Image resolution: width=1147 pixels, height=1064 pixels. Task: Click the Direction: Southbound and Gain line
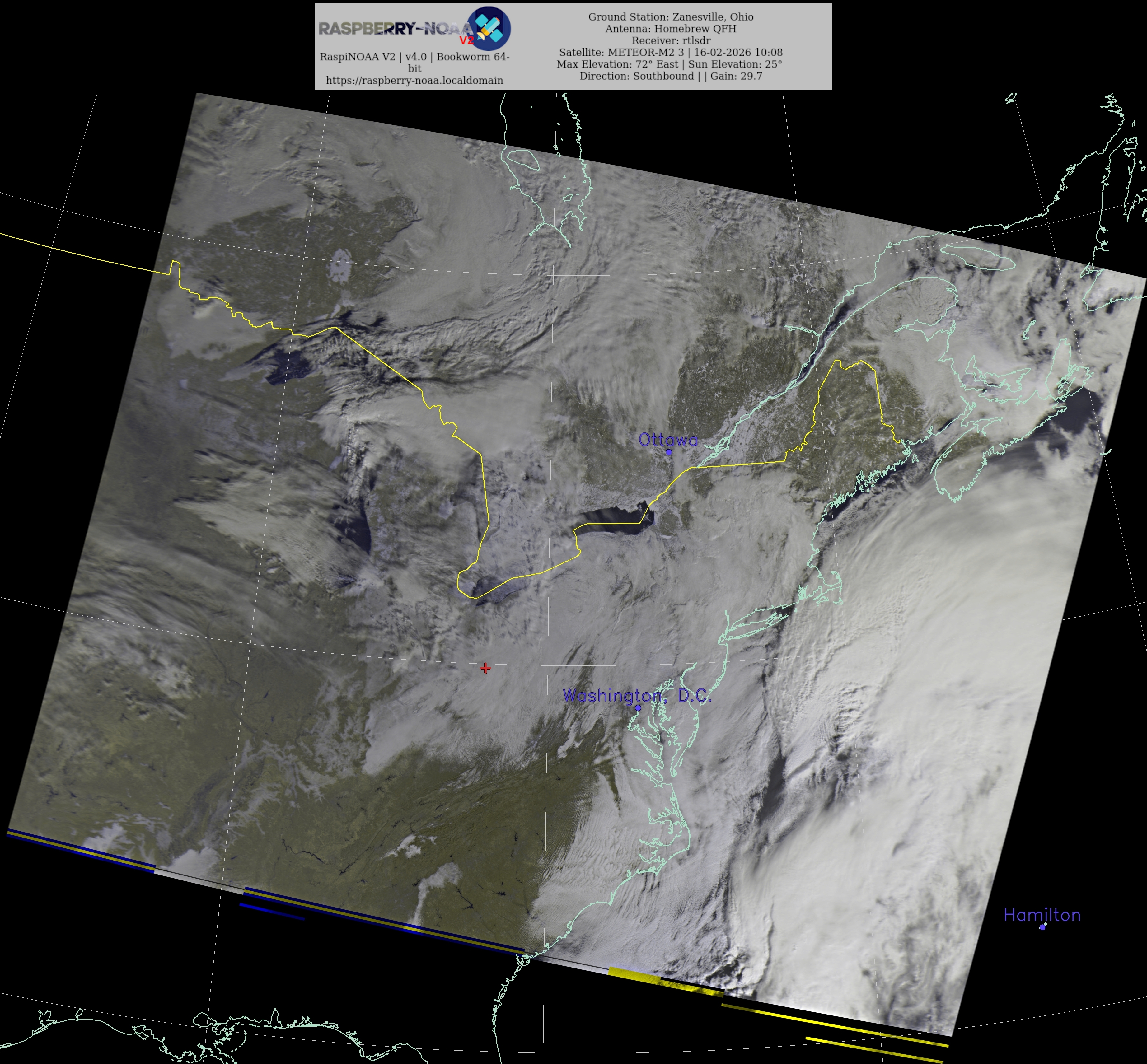coord(670,76)
